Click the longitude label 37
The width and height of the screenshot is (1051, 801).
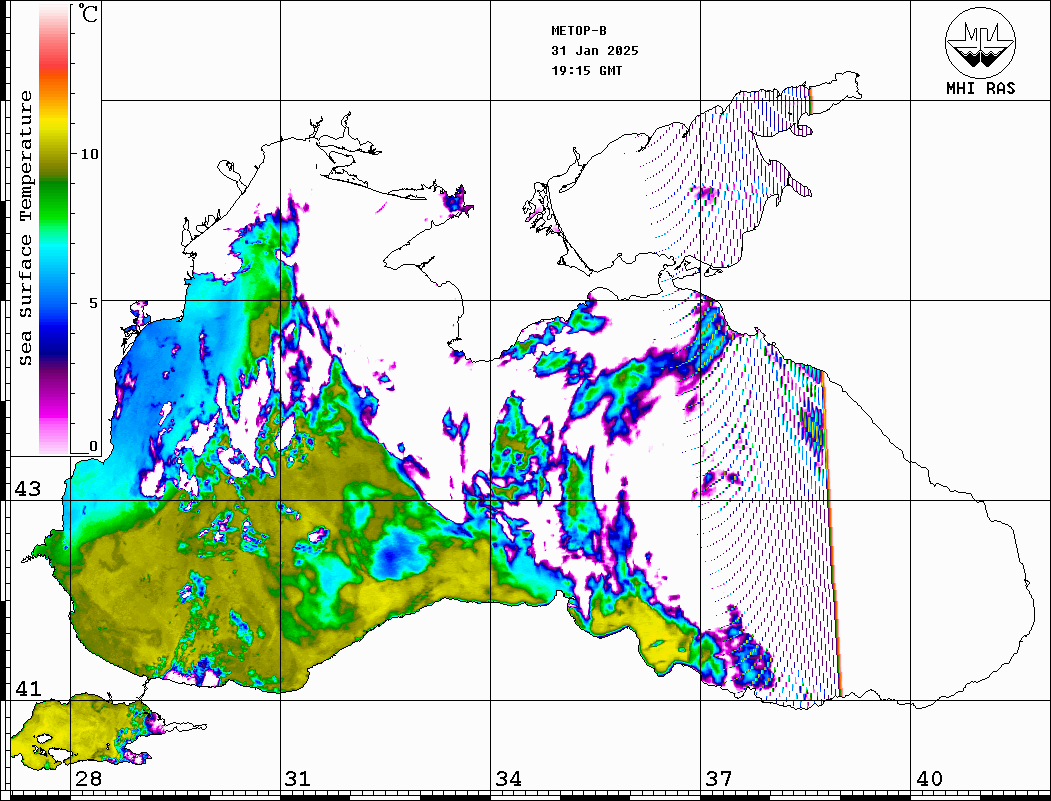(x=718, y=779)
